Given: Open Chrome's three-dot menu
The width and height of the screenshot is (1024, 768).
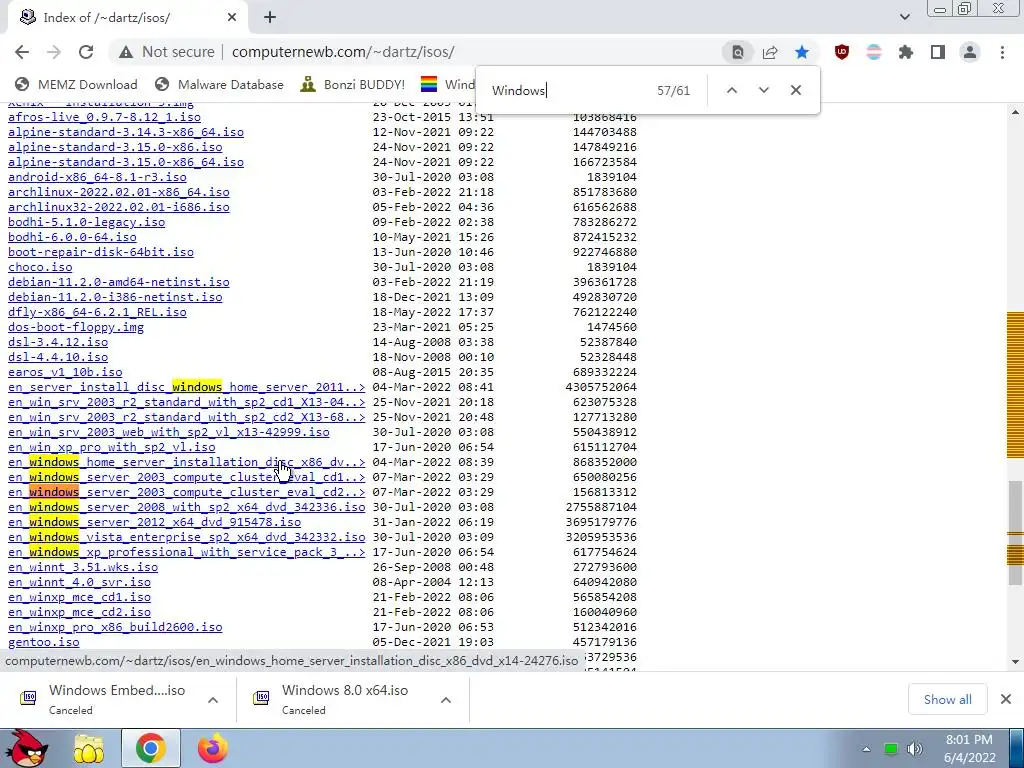Looking at the screenshot, I should tap(1002, 52).
